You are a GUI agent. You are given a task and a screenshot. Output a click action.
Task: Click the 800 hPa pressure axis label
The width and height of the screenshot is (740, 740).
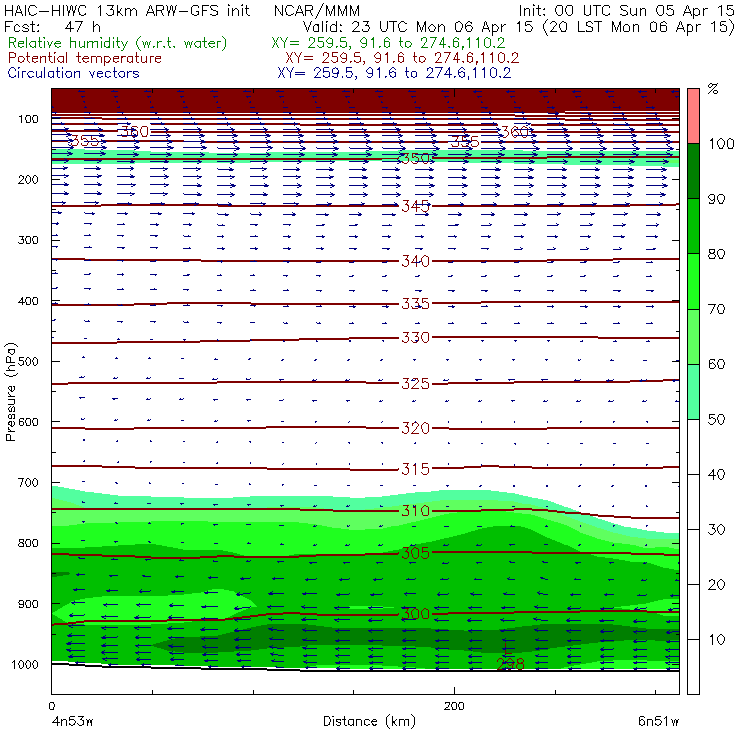pyautogui.click(x=28, y=543)
